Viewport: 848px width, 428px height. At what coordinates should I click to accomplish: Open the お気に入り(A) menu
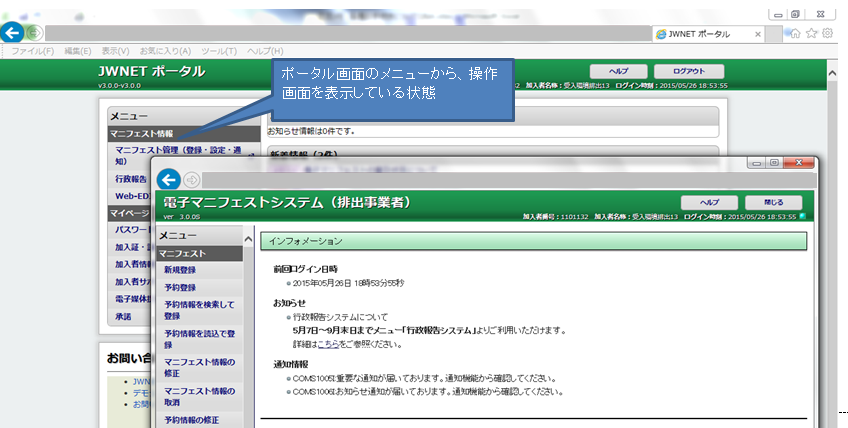tap(165, 51)
